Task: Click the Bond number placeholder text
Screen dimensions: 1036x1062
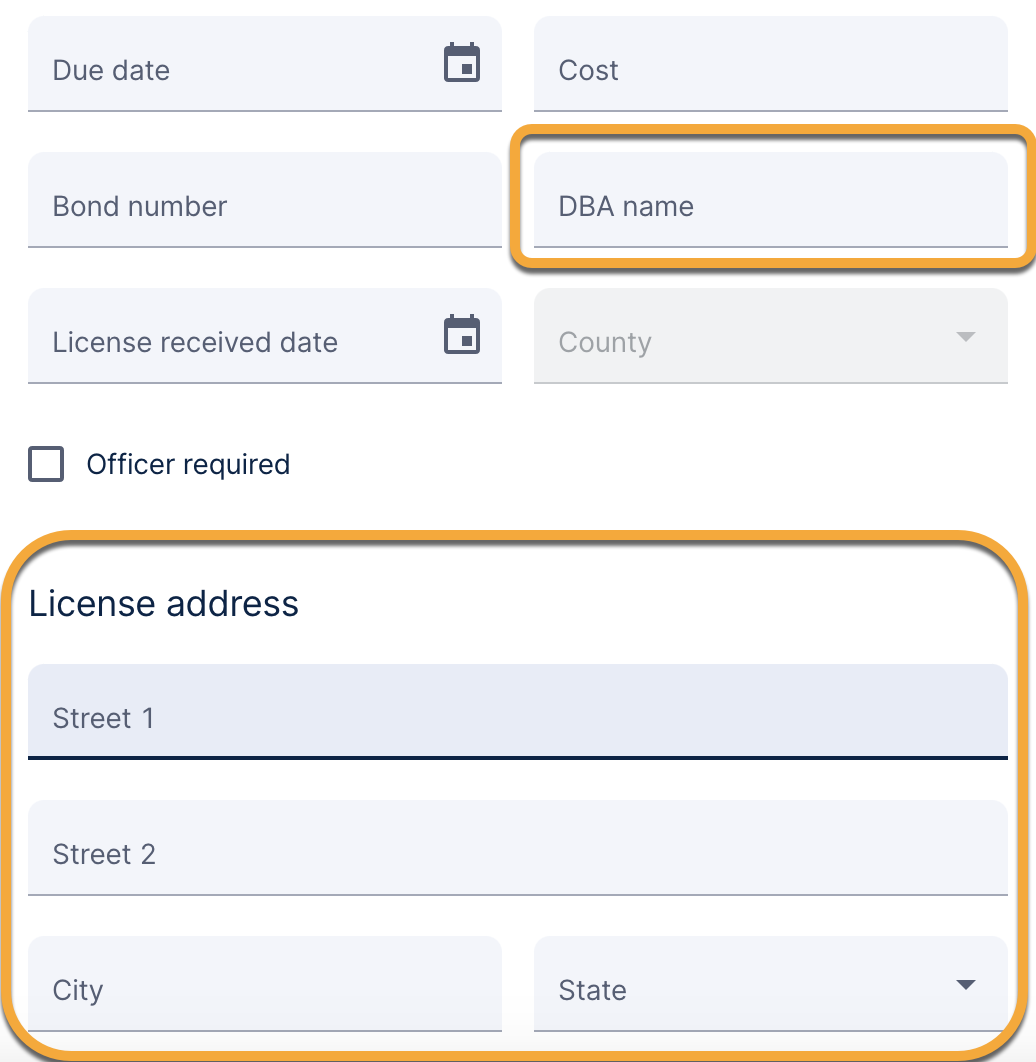Action: (140, 207)
